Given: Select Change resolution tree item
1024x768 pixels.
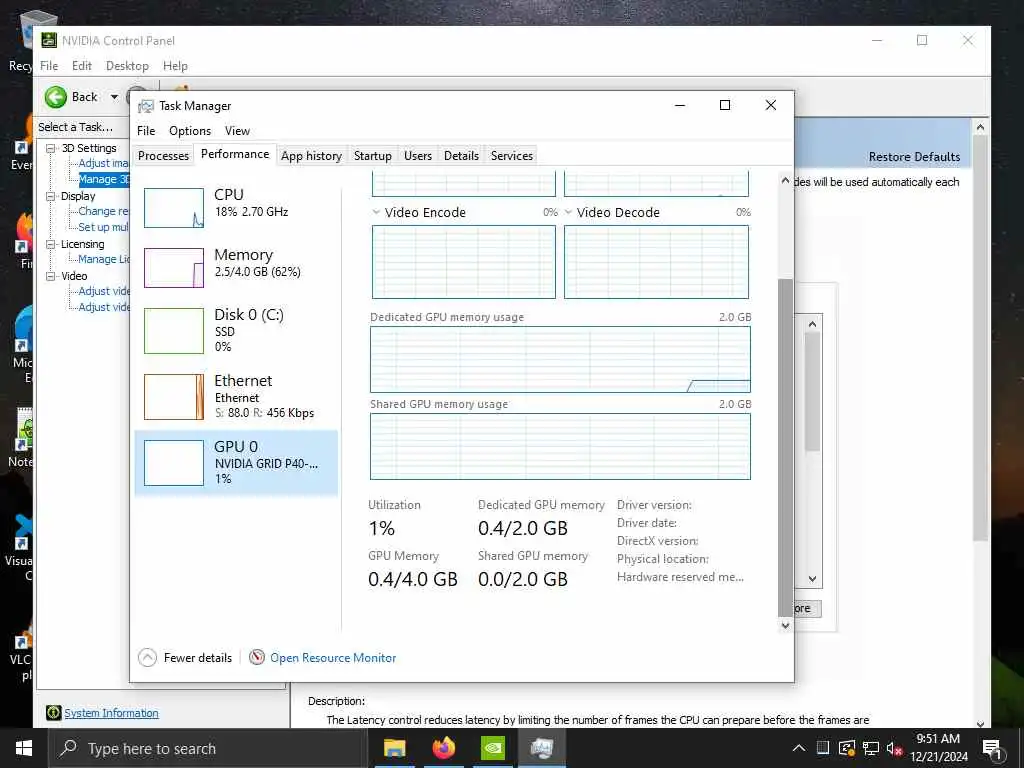Looking at the screenshot, I should (104, 211).
